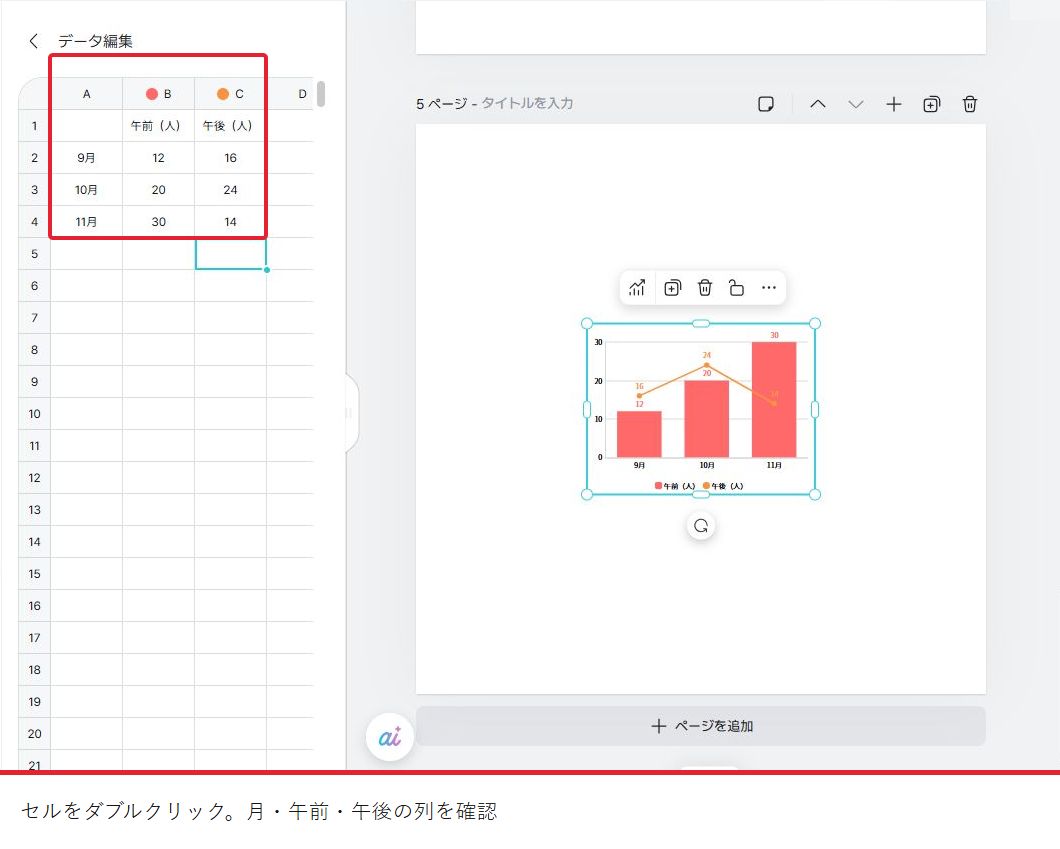The width and height of the screenshot is (1060, 849).
Task: Select the cell 10月
Action: click(x=87, y=190)
